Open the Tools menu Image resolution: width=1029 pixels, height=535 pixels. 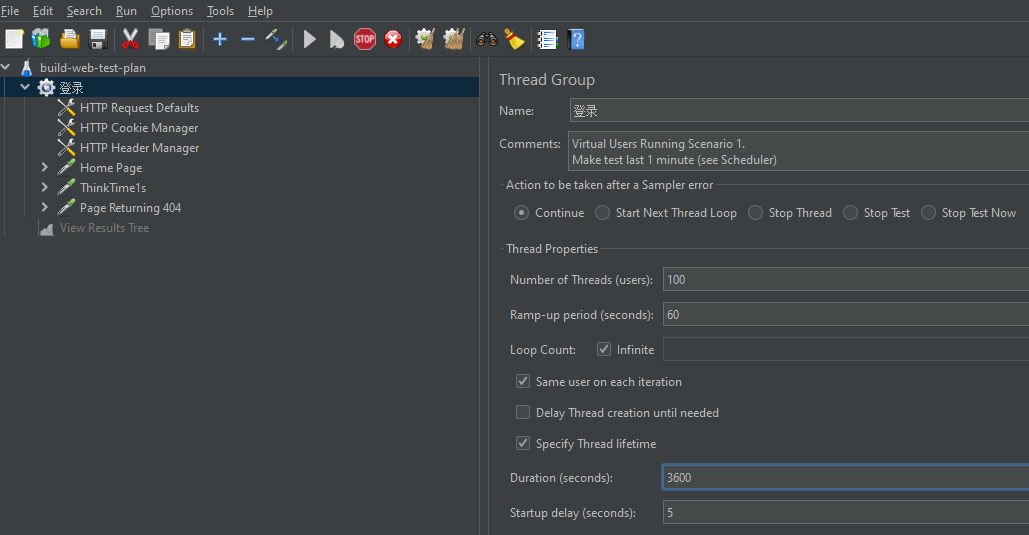[220, 11]
